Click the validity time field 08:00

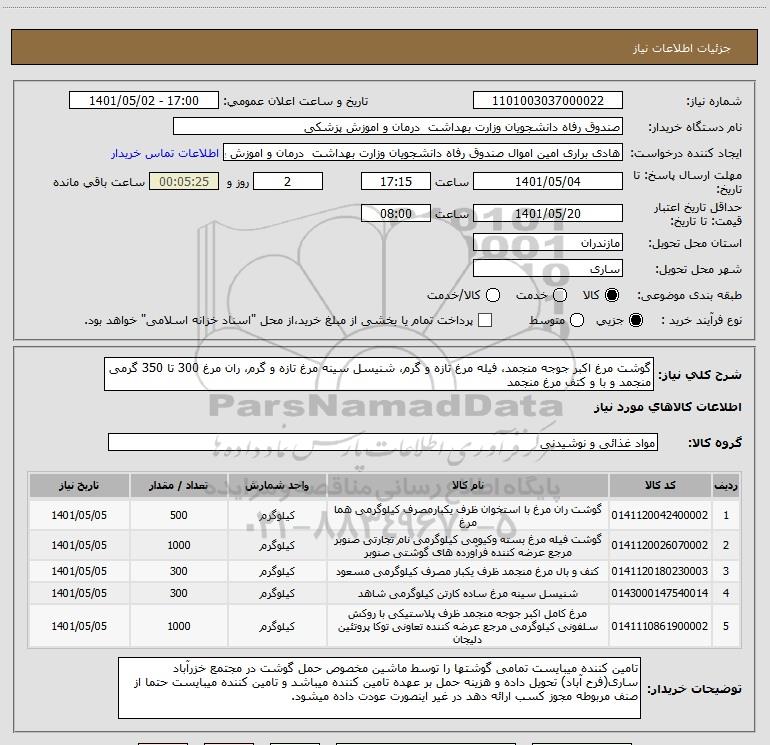click(396, 214)
